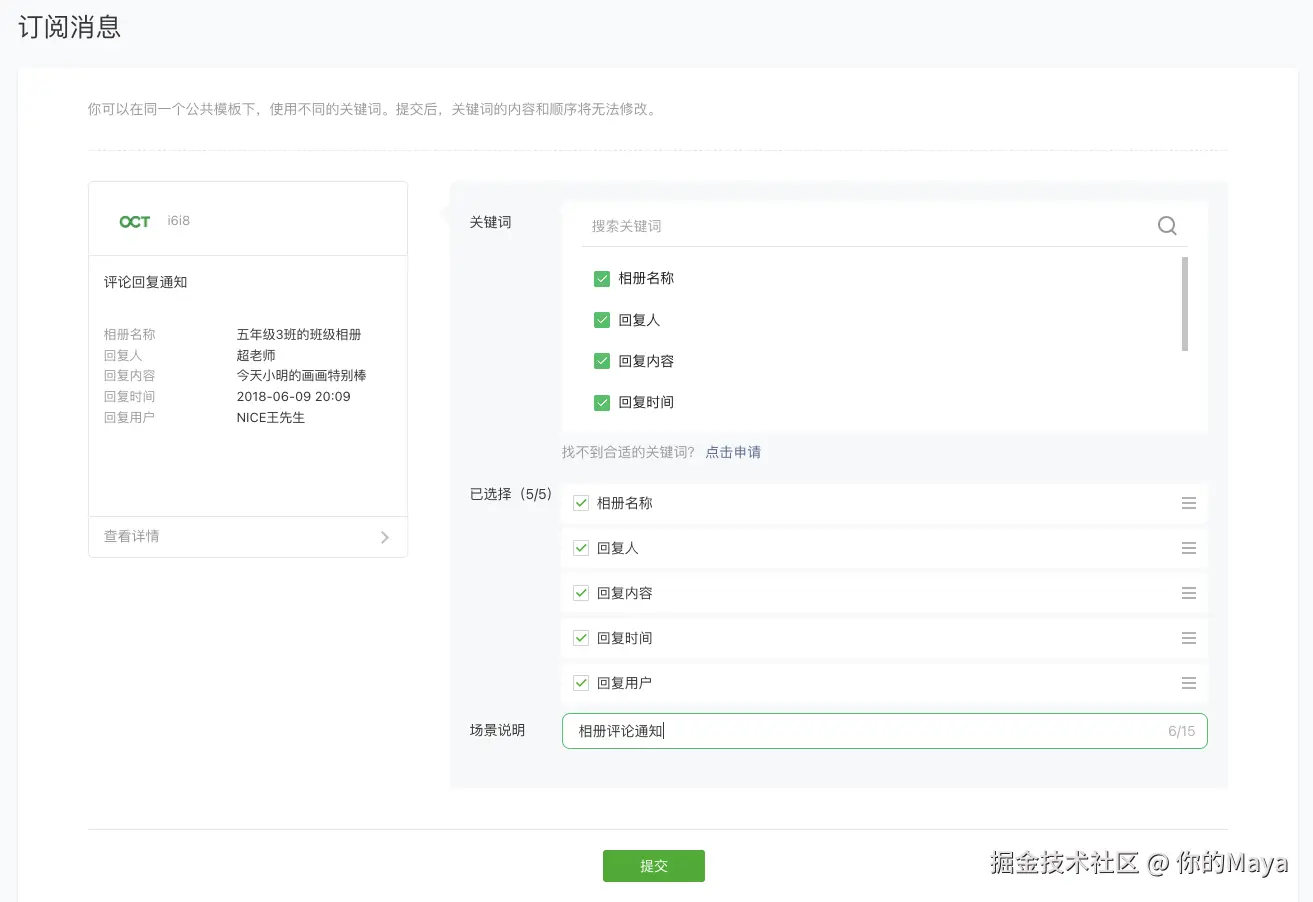1313x902 pixels.
Task: Click the 关键词 section label
Action: pos(491,222)
